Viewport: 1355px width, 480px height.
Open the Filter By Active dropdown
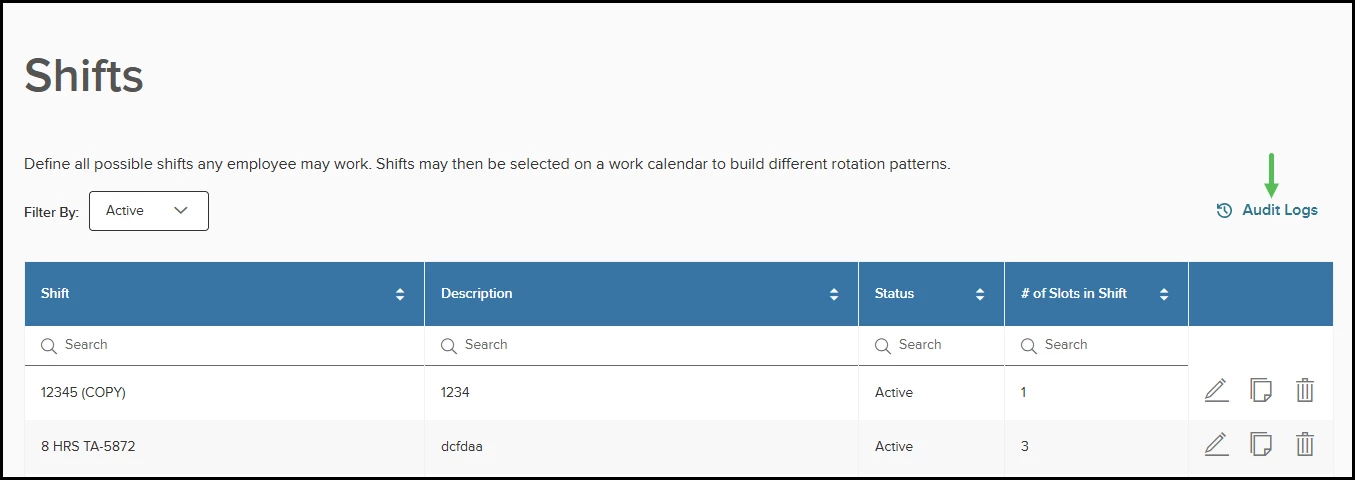(149, 211)
